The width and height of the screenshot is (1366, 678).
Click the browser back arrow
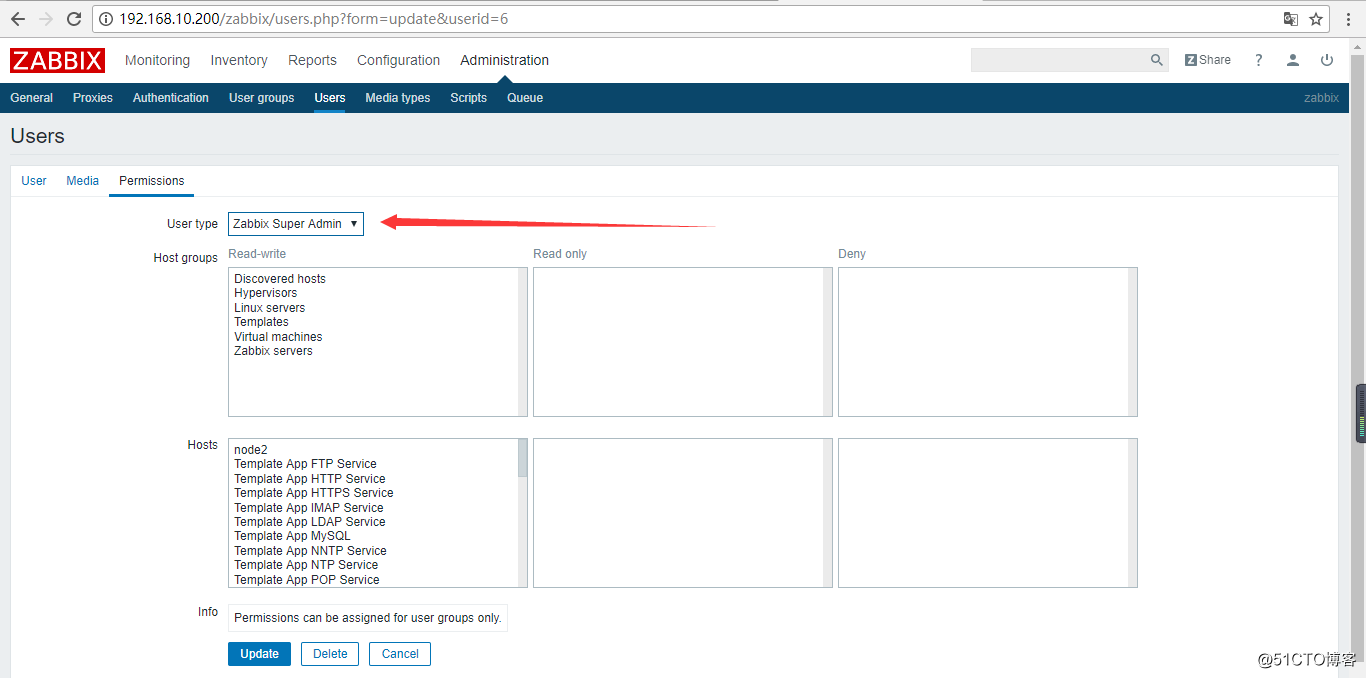(x=18, y=19)
